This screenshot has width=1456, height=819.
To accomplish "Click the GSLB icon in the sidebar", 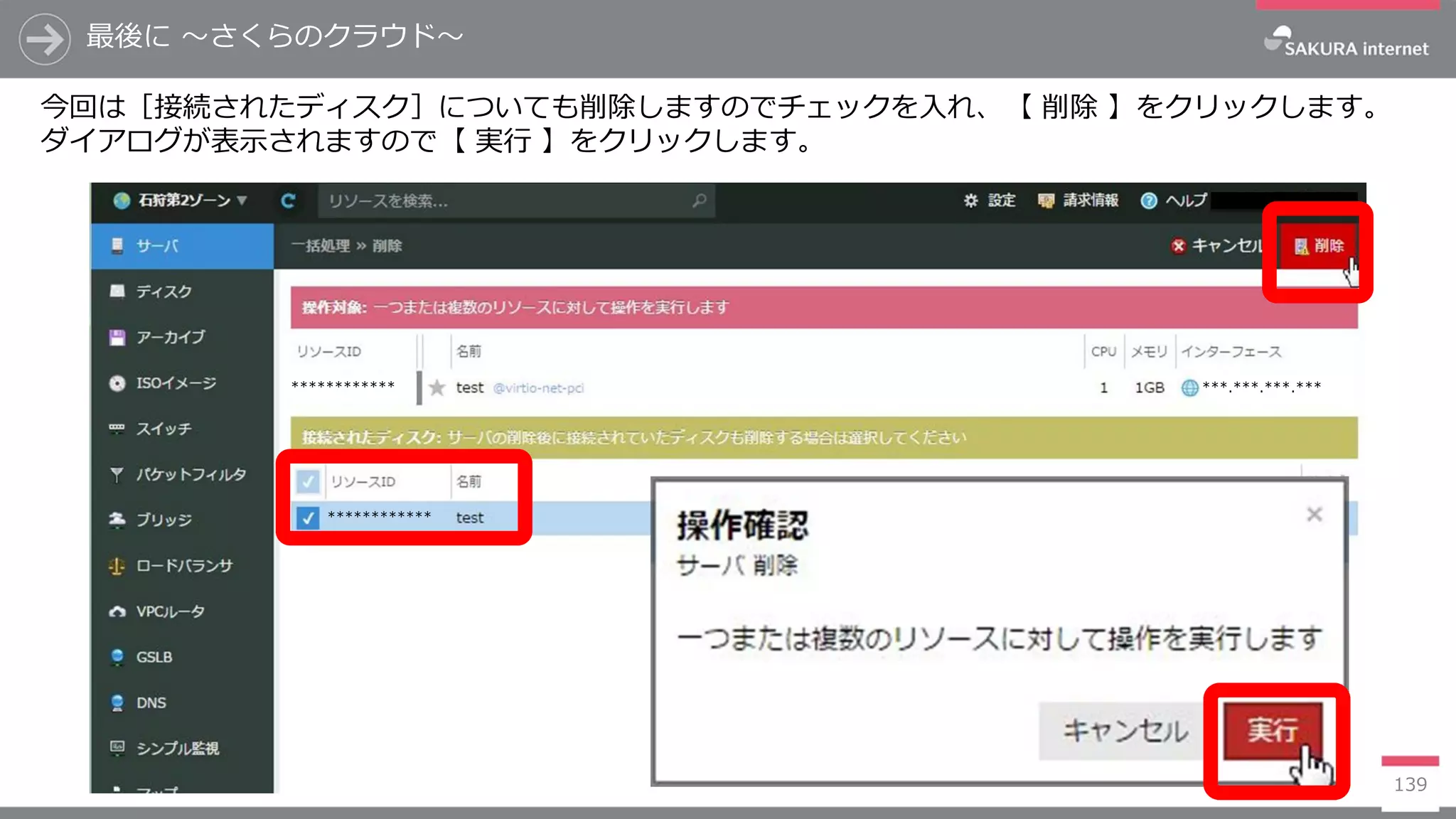I will 117,657.
